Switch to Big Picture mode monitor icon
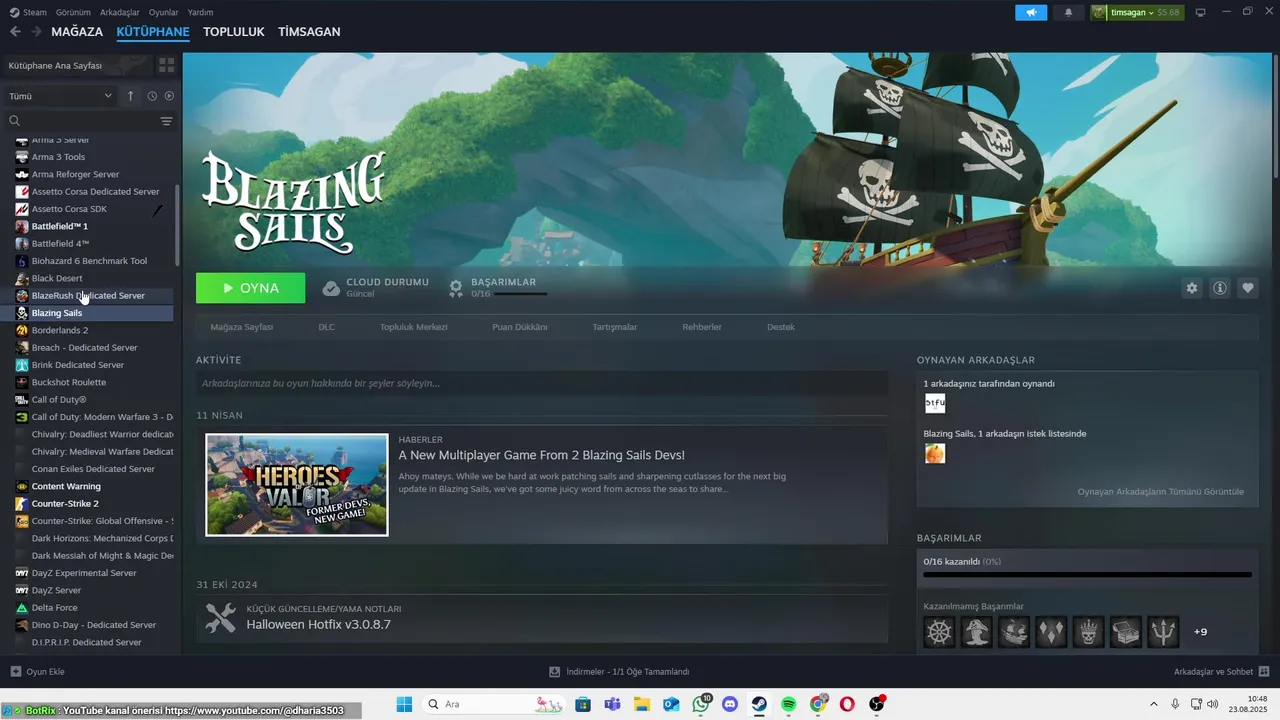 click(1201, 12)
